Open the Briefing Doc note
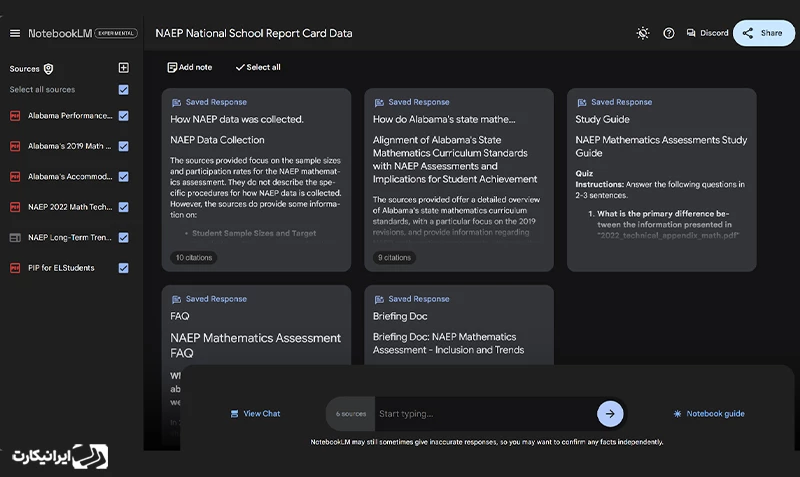800x477 pixels. pos(459,324)
